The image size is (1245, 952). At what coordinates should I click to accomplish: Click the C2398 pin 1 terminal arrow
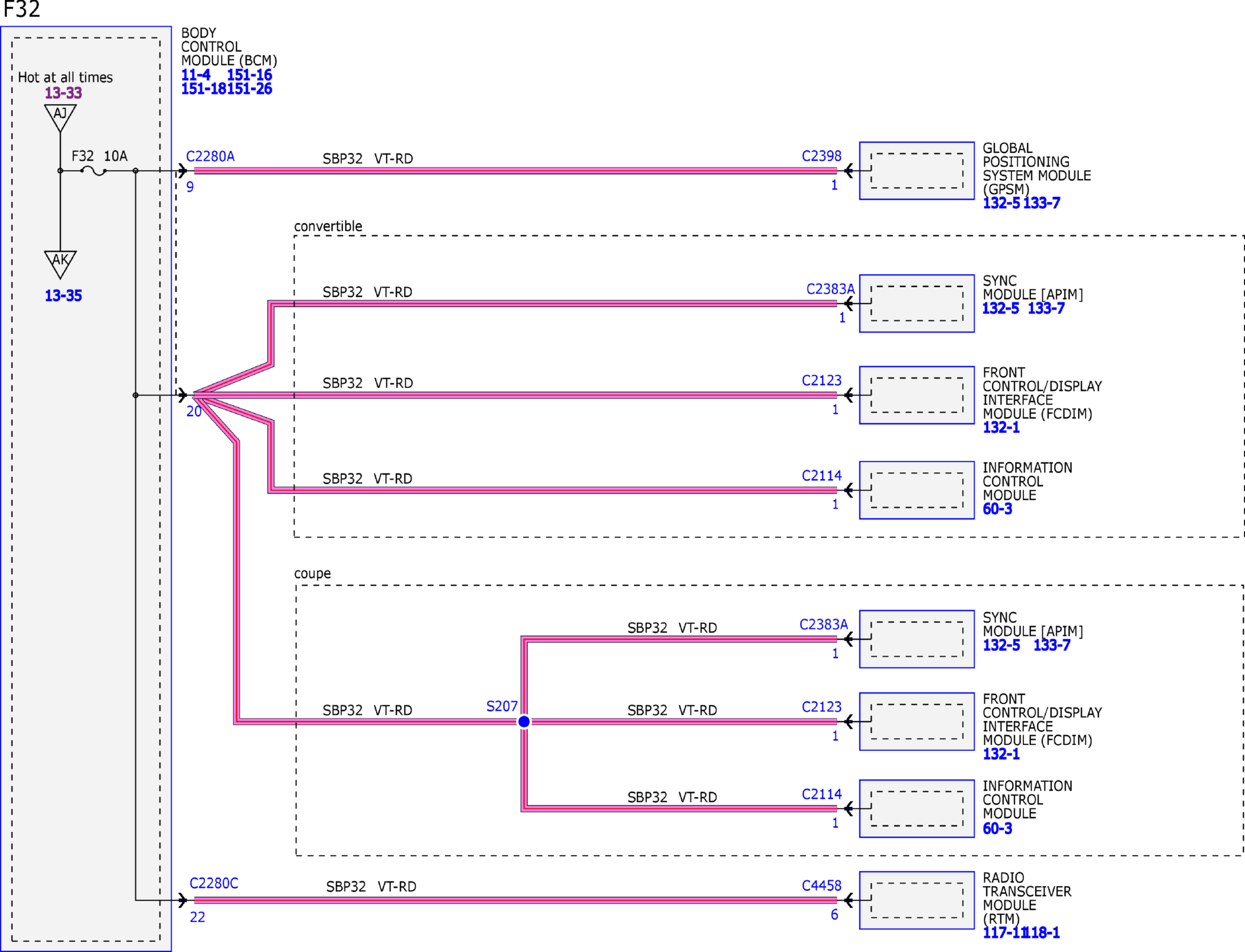coord(849,171)
